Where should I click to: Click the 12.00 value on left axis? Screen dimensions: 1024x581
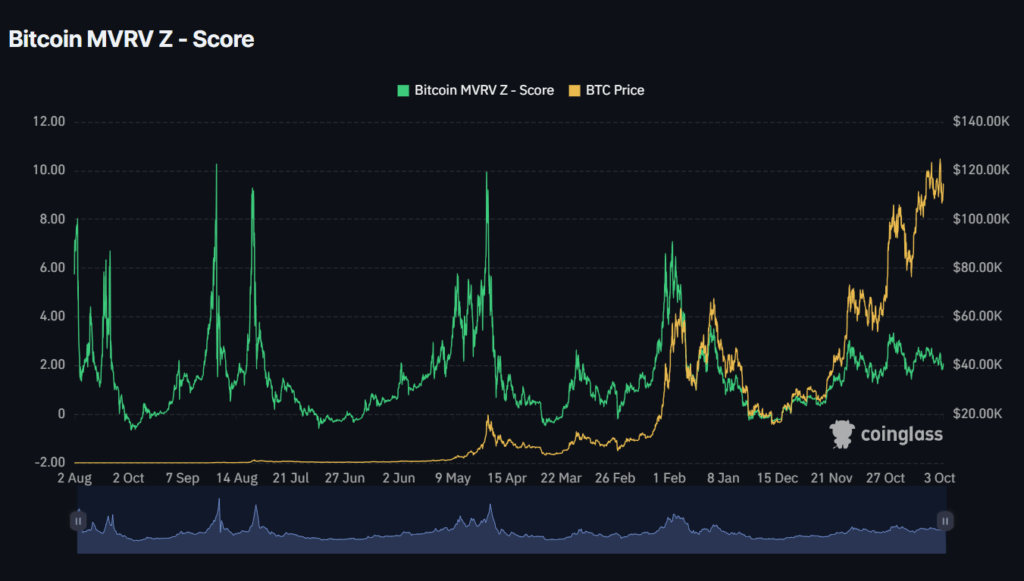[x=48, y=122]
